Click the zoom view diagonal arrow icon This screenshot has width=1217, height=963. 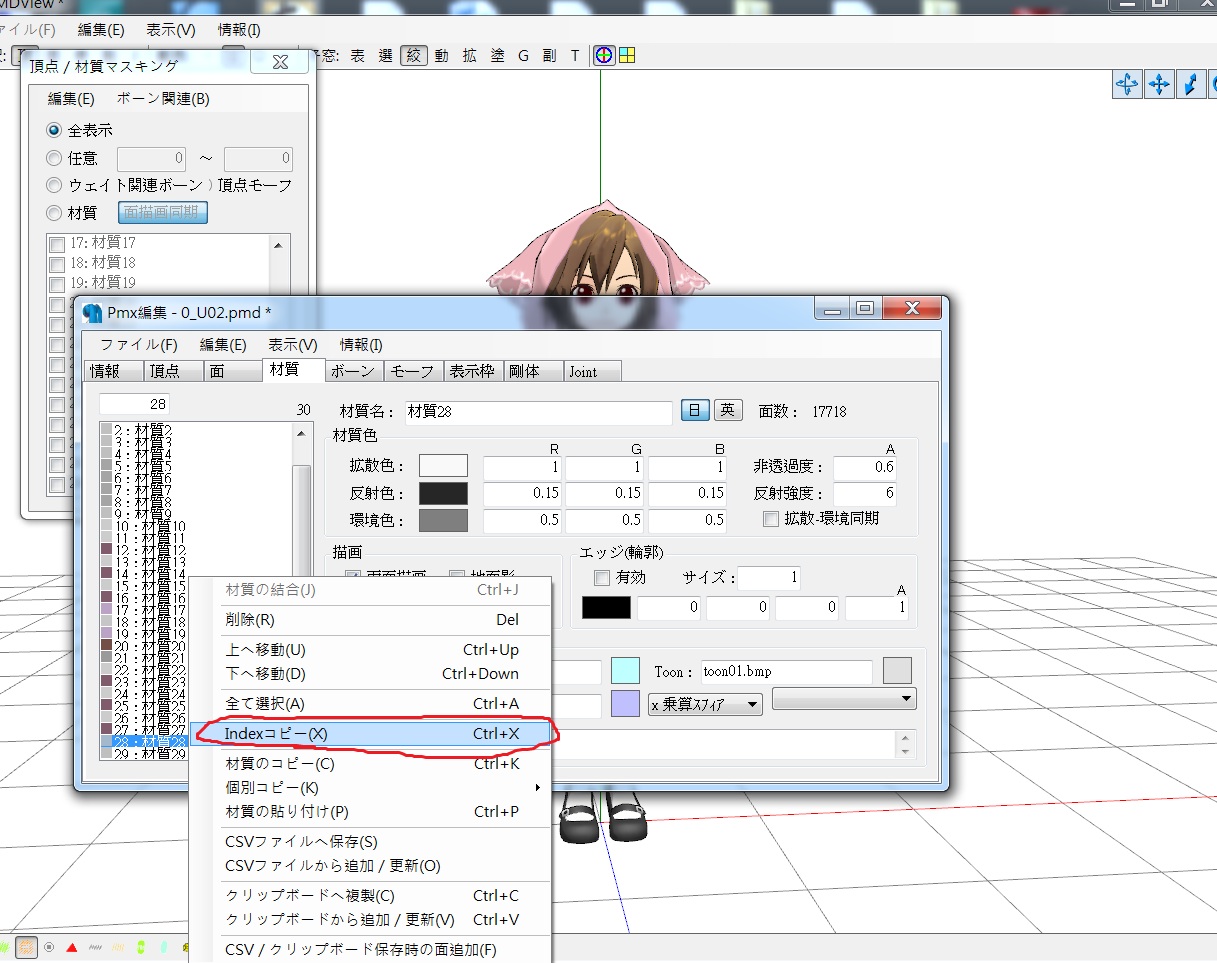pos(1190,85)
